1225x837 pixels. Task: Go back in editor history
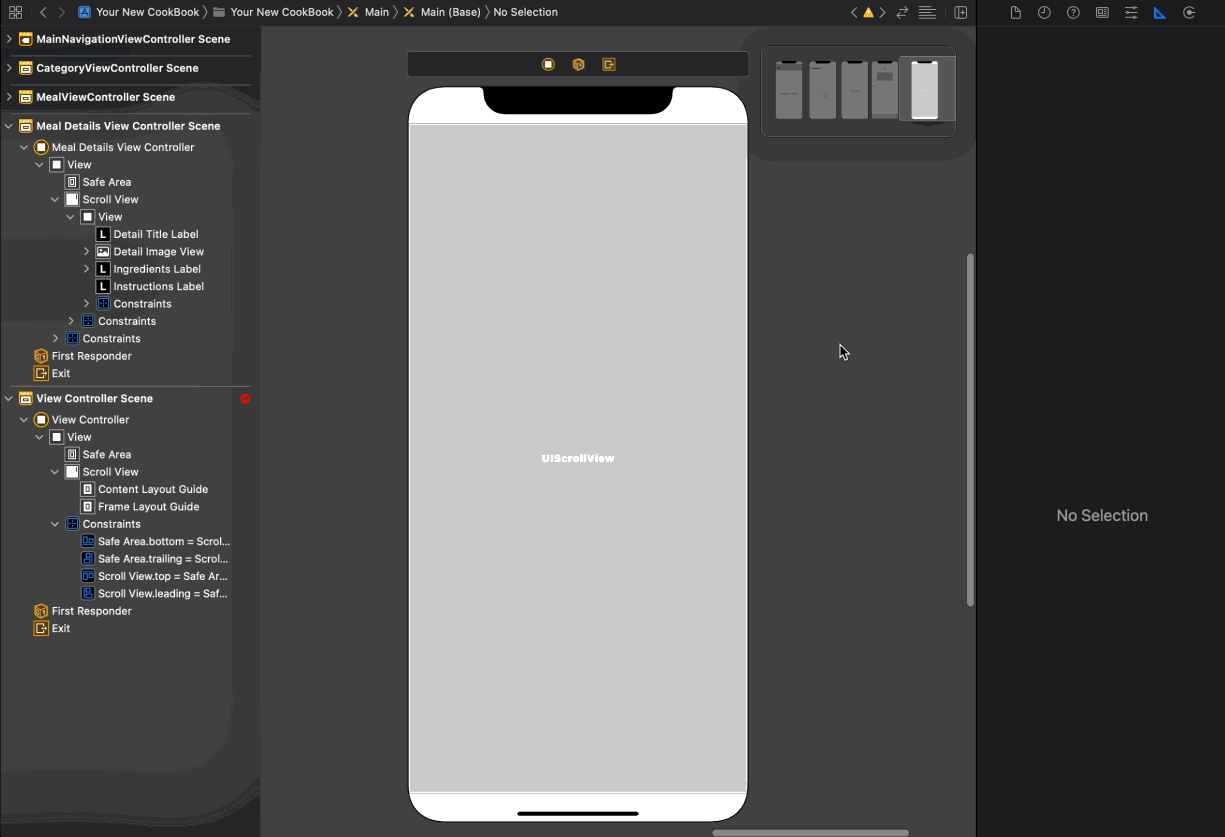pyautogui.click(x=43, y=12)
